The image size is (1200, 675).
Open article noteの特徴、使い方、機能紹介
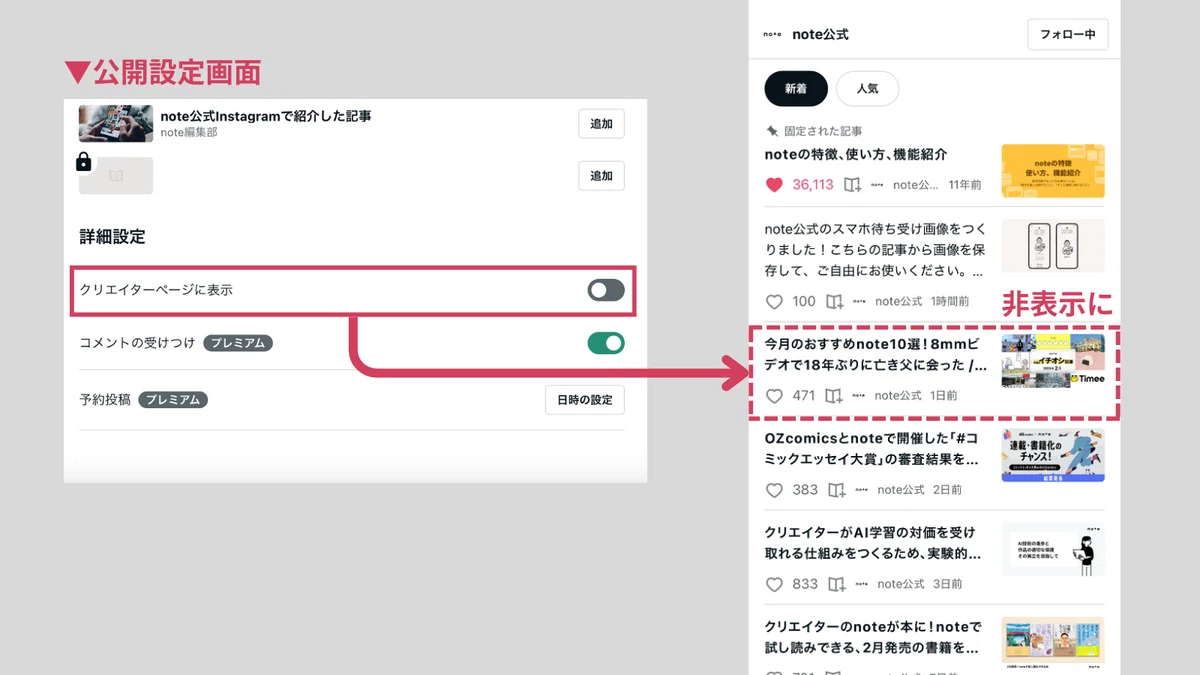pyautogui.click(x=856, y=155)
